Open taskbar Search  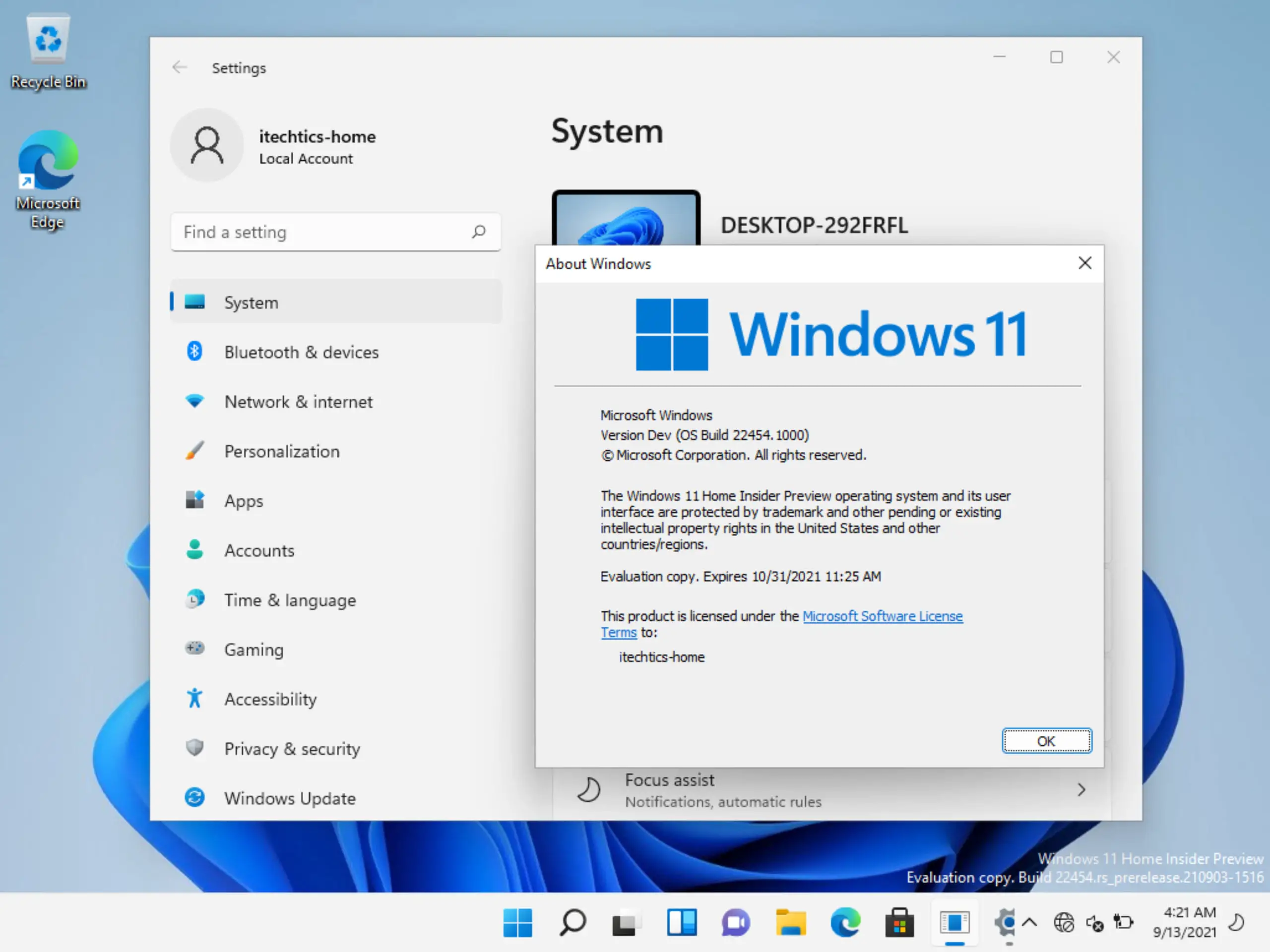pos(572,923)
